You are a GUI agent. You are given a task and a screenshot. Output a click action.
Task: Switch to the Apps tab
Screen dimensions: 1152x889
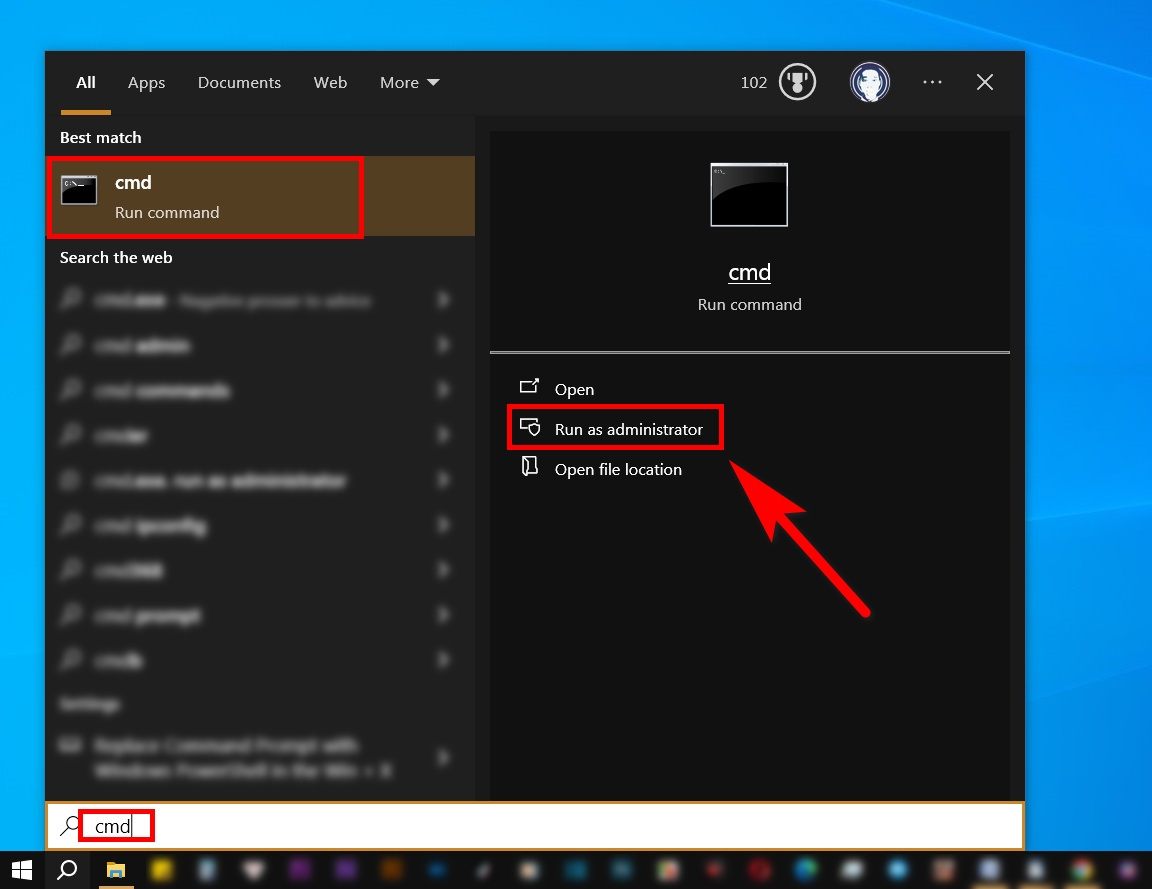click(146, 82)
